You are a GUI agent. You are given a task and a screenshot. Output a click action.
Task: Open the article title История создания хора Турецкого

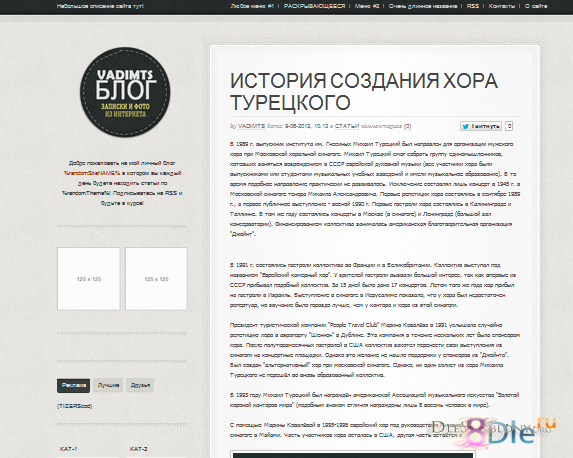pos(364,91)
